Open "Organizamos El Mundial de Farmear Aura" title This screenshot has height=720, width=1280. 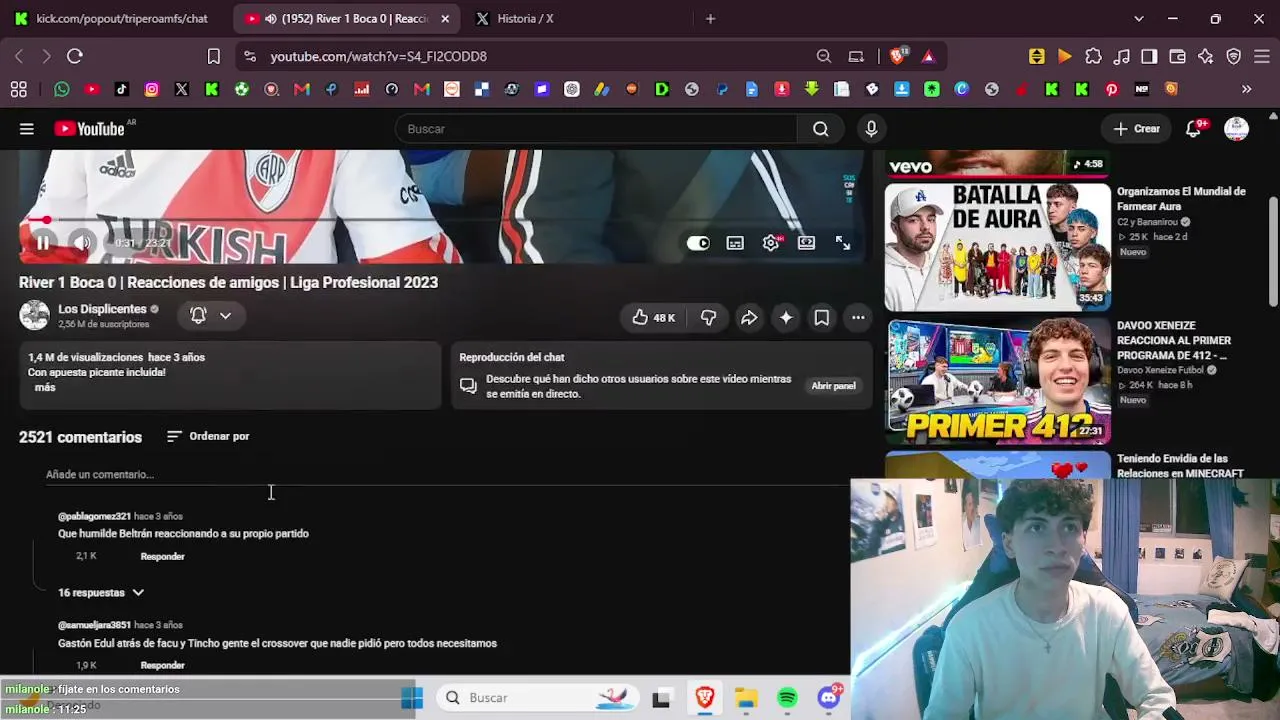tap(1181, 199)
